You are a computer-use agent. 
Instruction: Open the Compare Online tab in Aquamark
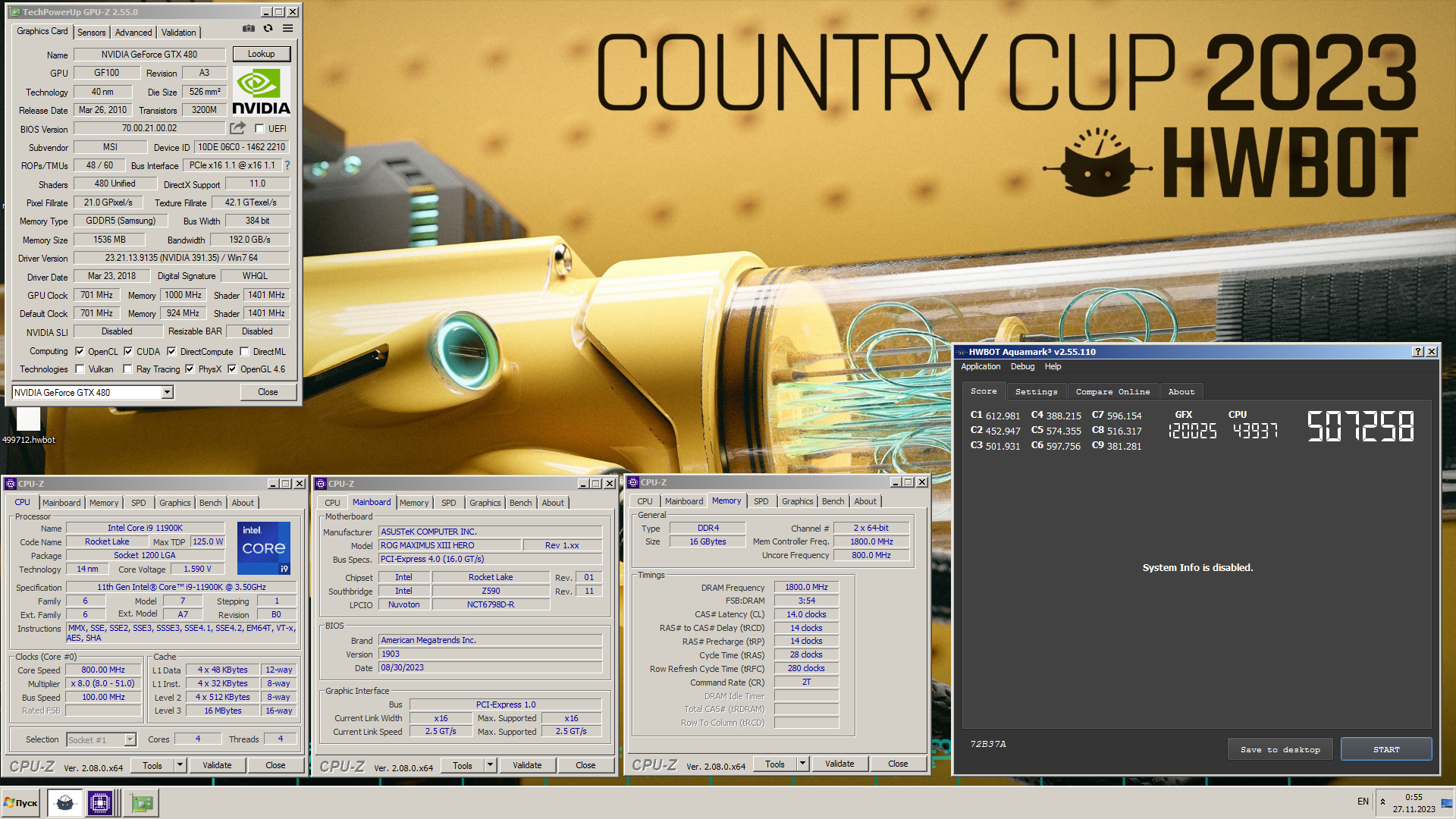1112,392
